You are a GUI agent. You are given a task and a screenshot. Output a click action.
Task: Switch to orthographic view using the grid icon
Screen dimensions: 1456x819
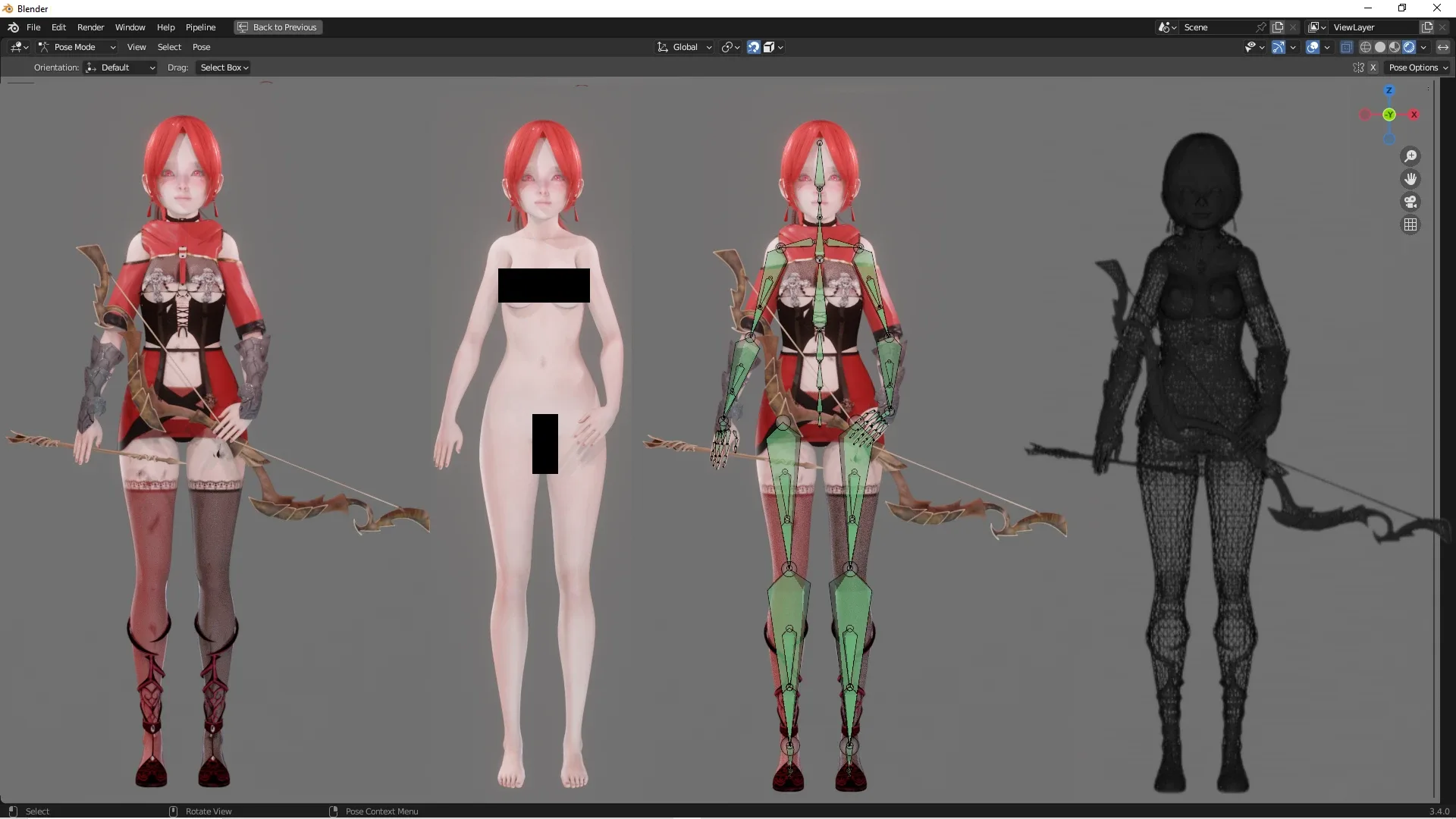[x=1410, y=224]
